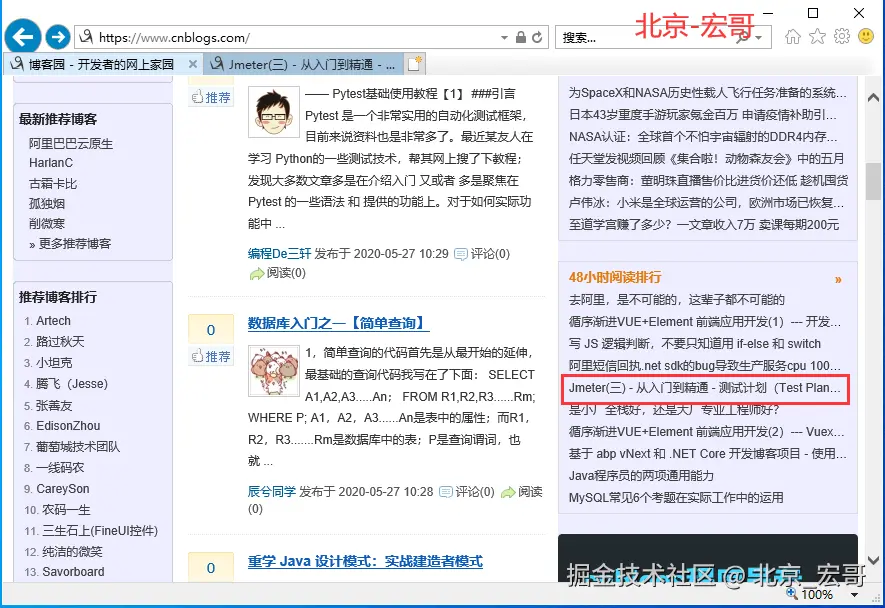Open the highlighted Jmeter(三) 测试计划 link
The width and height of the screenshot is (885, 608).
[704, 388]
